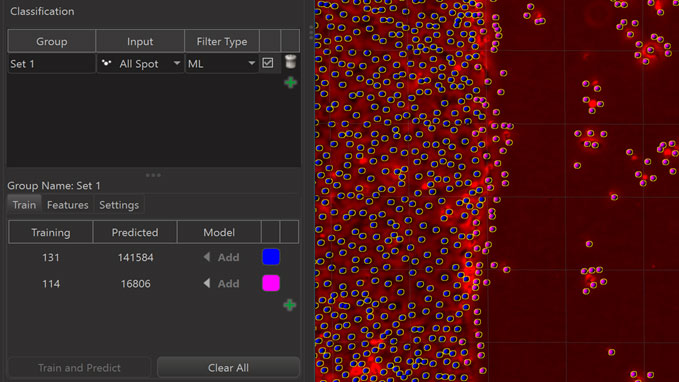The height and width of the screenshot is (382, 679).
Task: Click the three-dot panel splitter handle
Action: coord(153,175)
